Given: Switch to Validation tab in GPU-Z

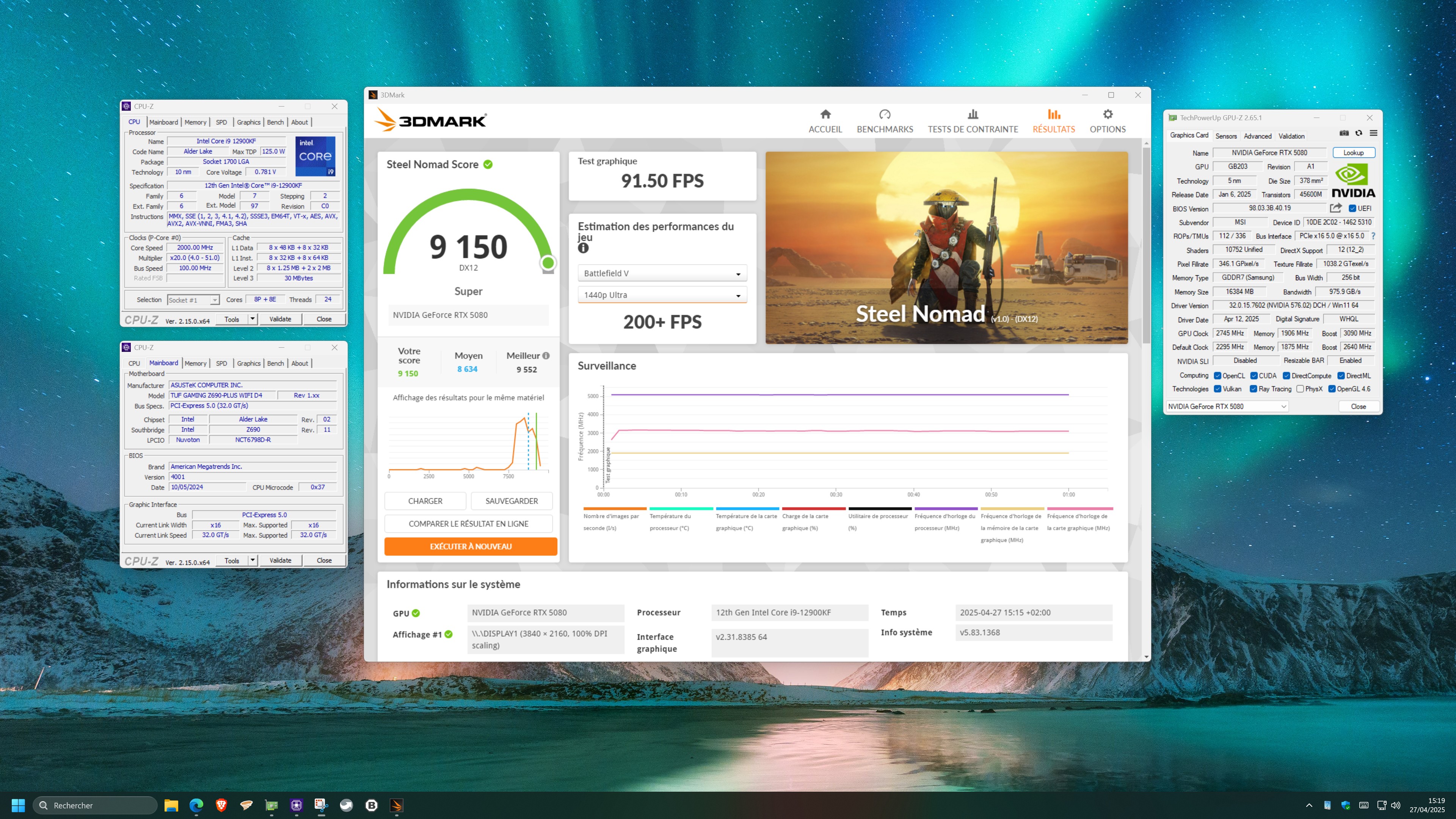Looking at the screenshot, I should (x=1291, y=136).
